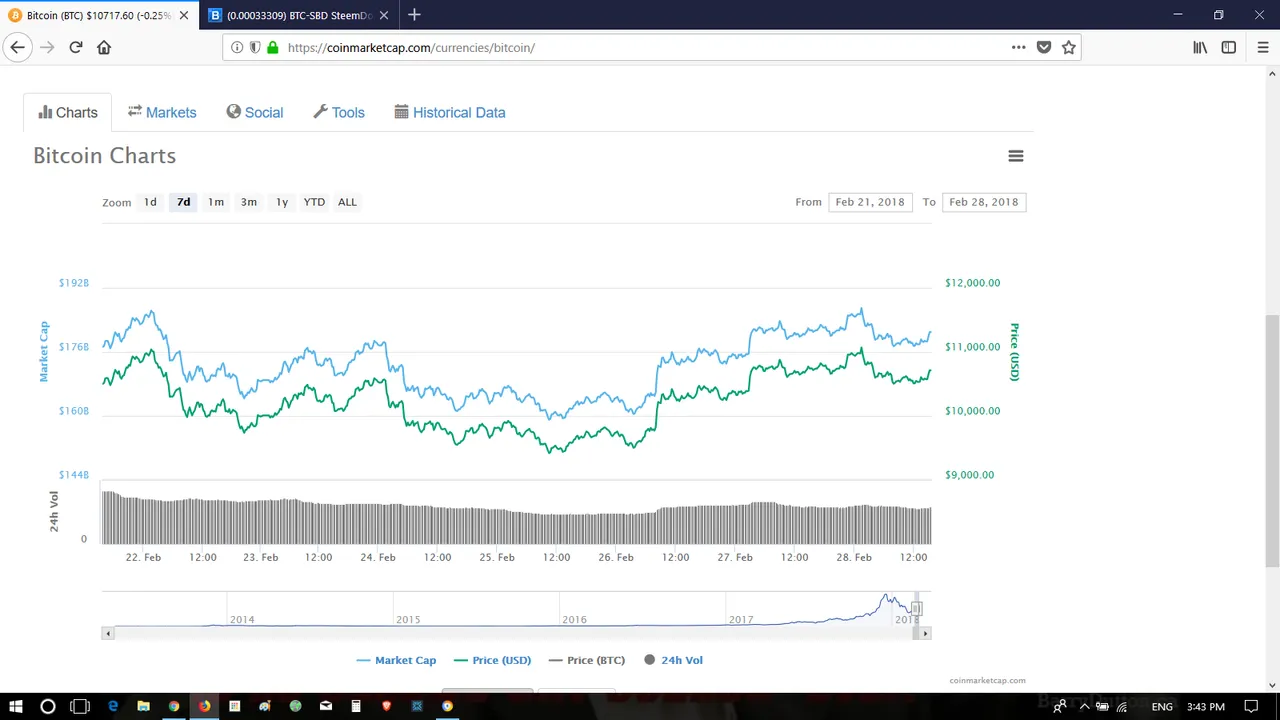Set chart zoom to 1d
Viewport: 1280px width, 720px height.
pos(150,202)
